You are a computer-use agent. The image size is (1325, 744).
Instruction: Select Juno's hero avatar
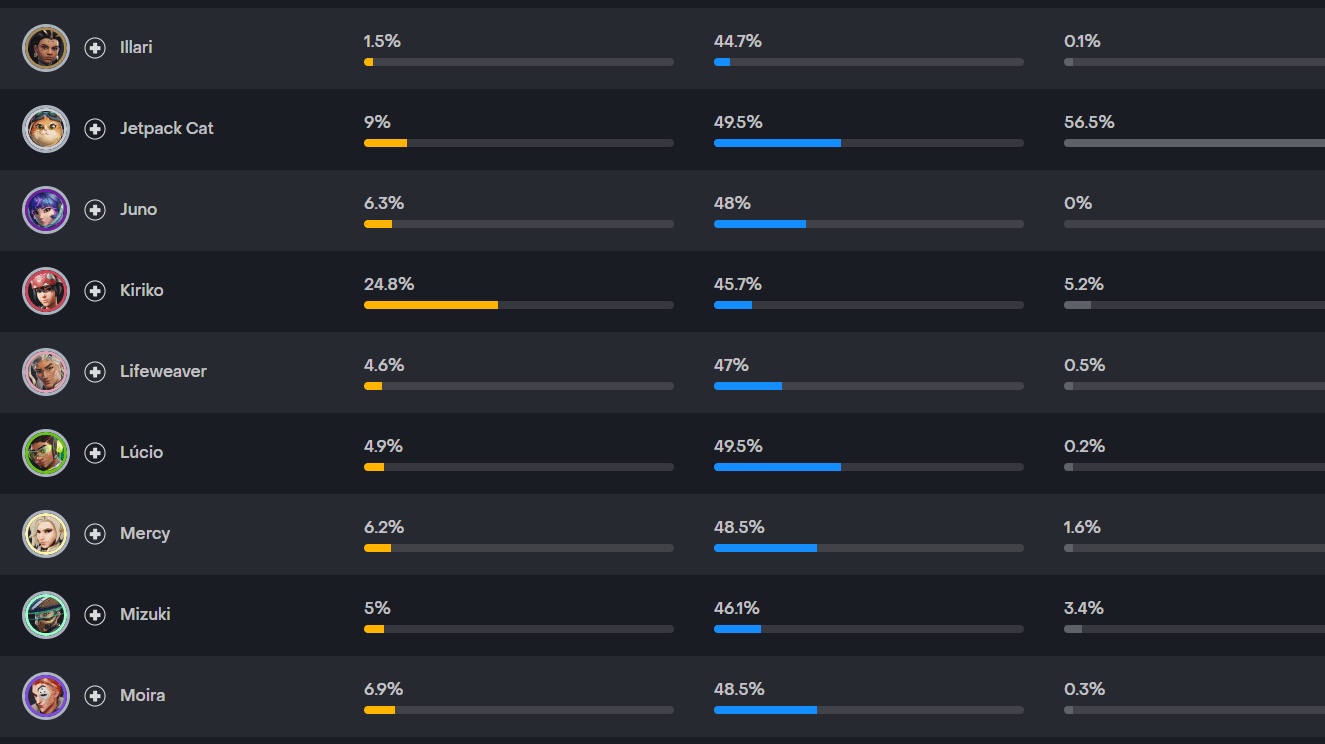[46, 210]
